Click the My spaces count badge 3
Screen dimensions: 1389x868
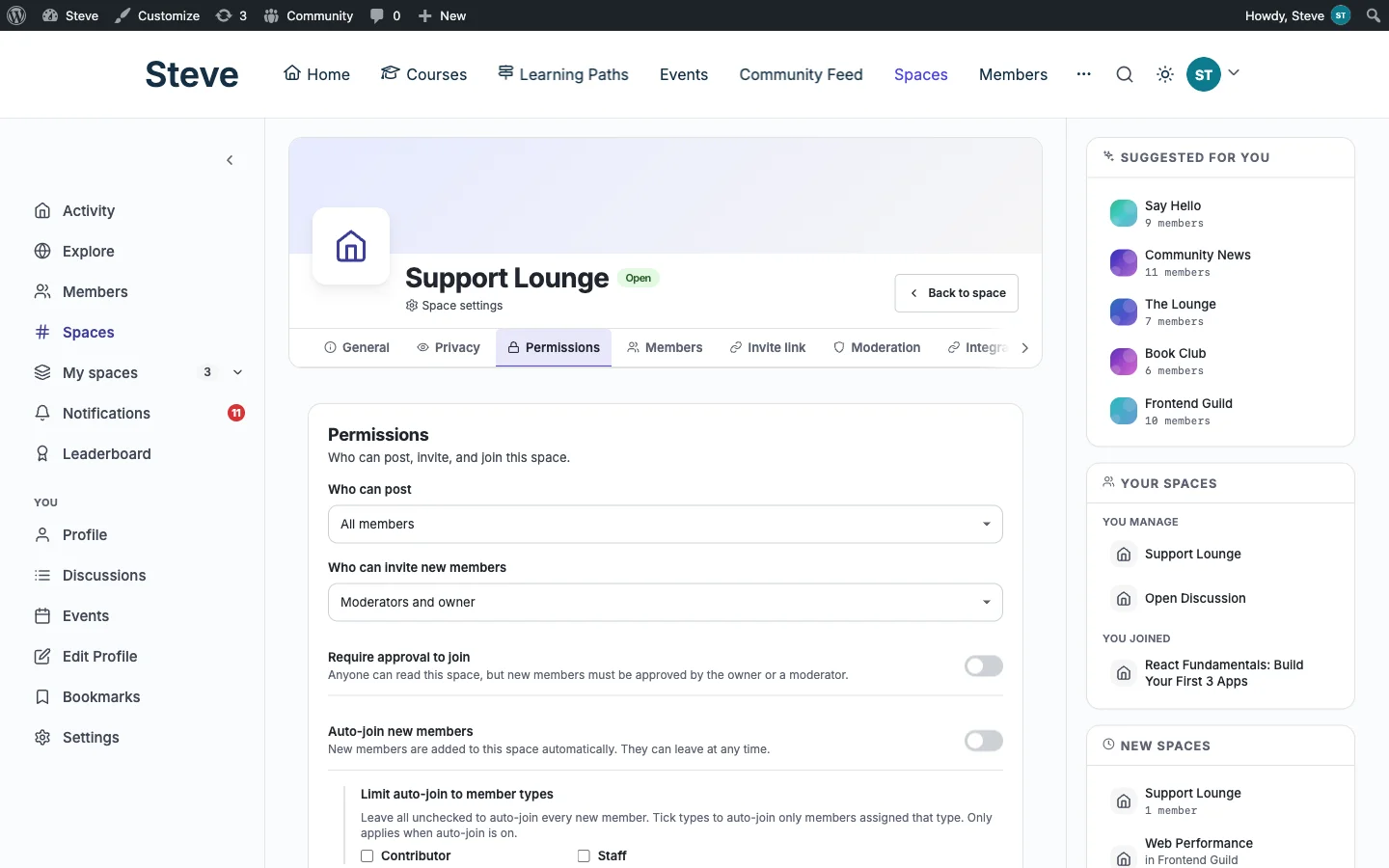pyautogui.click(x=207, y=372)
